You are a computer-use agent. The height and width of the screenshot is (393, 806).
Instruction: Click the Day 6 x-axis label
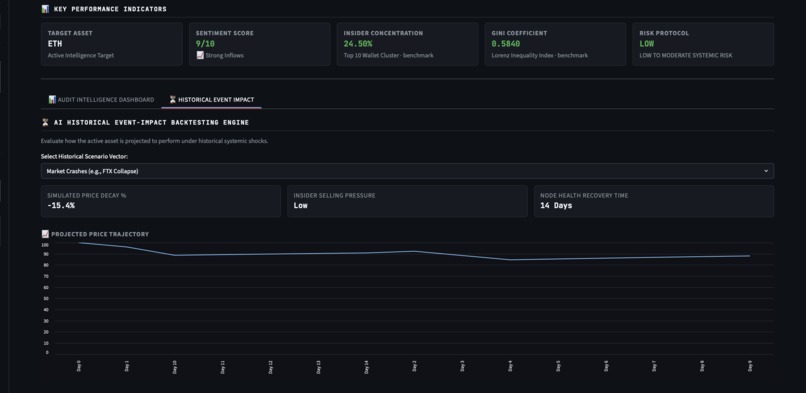606,367
